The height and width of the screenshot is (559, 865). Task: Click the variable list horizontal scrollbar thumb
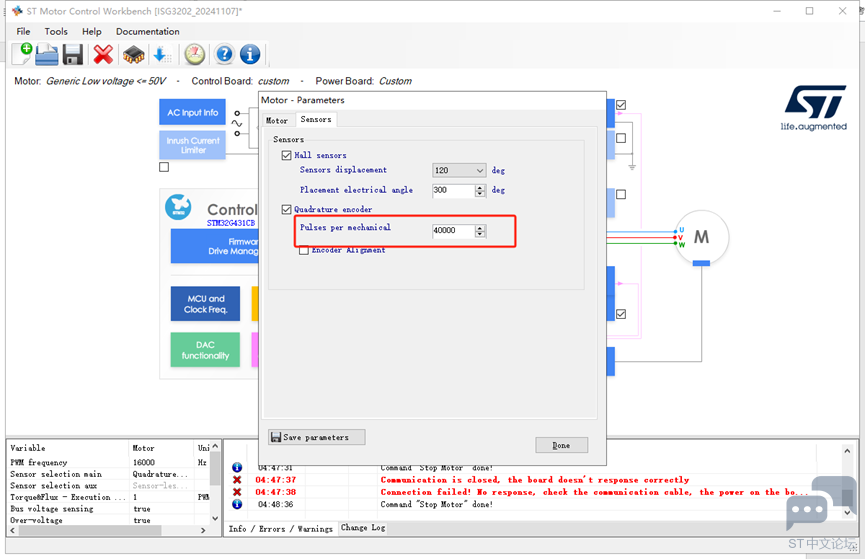click(90, 530)
